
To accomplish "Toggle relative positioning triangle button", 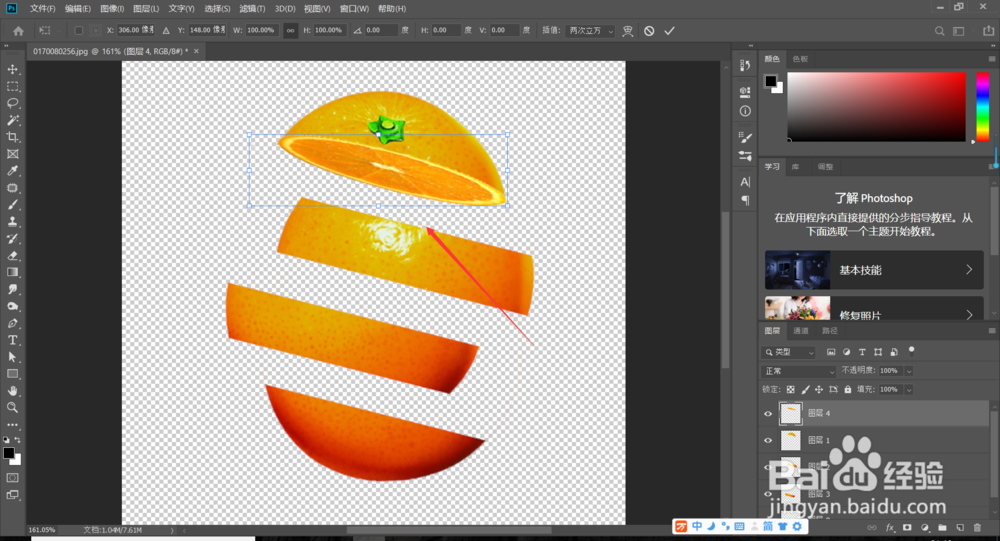I will [166, 31].
